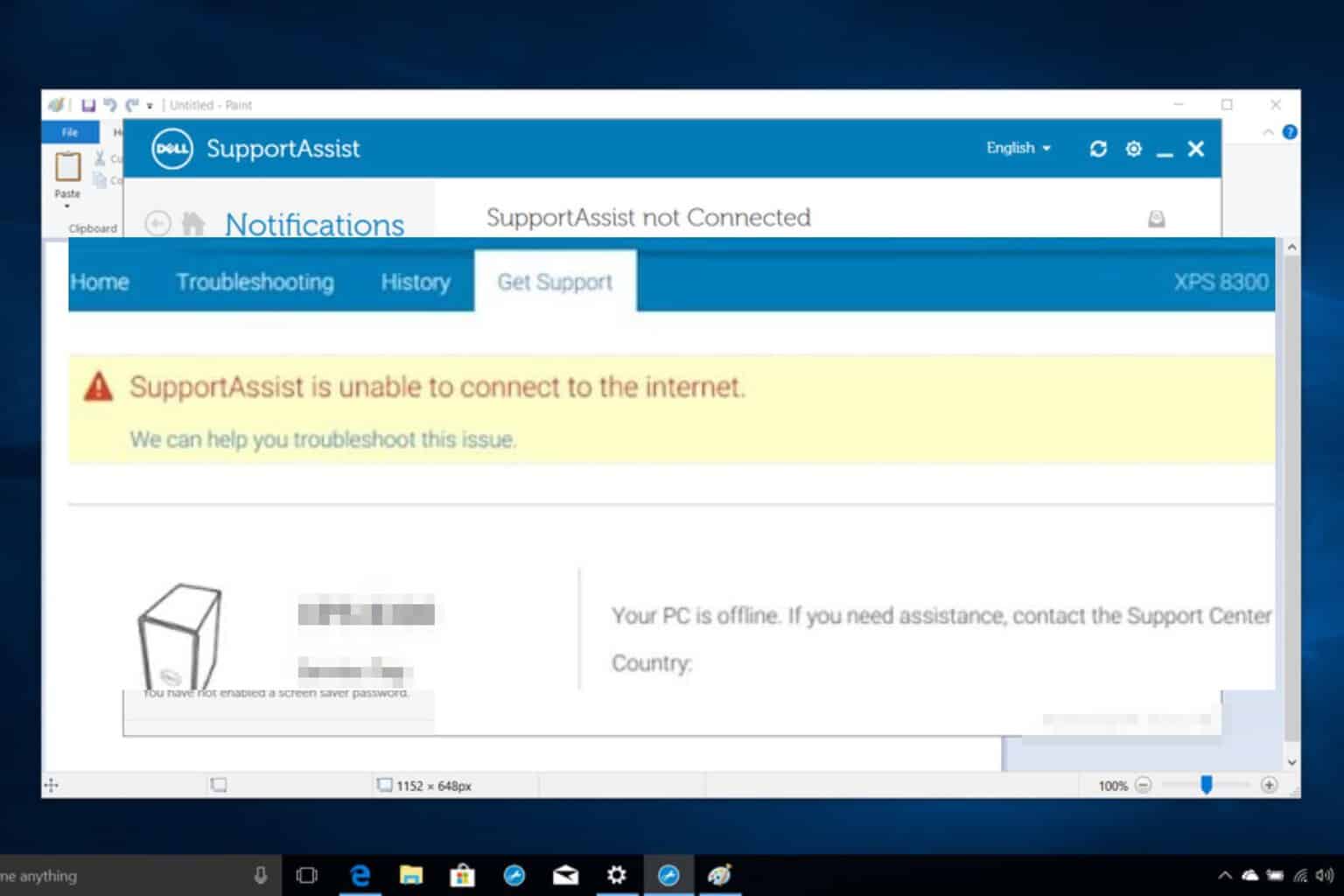Click the Country label
Viewport: 1344px width, 896px height.
click(652, 663)
